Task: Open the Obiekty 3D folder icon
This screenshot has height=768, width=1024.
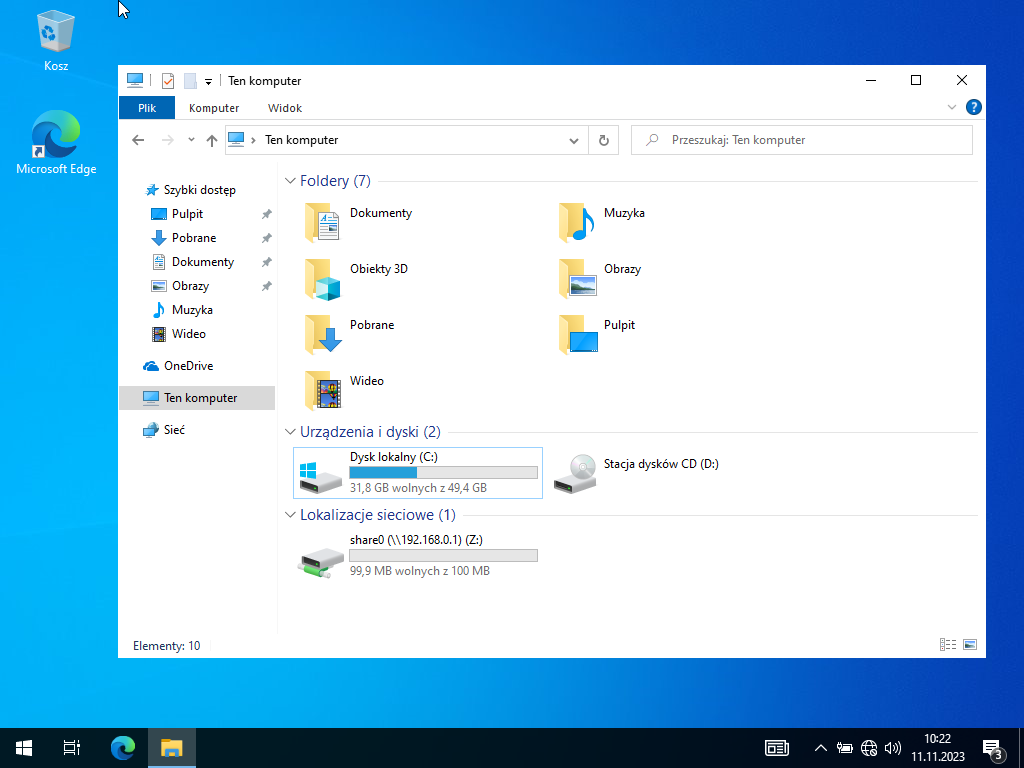Action: point(323,280)
